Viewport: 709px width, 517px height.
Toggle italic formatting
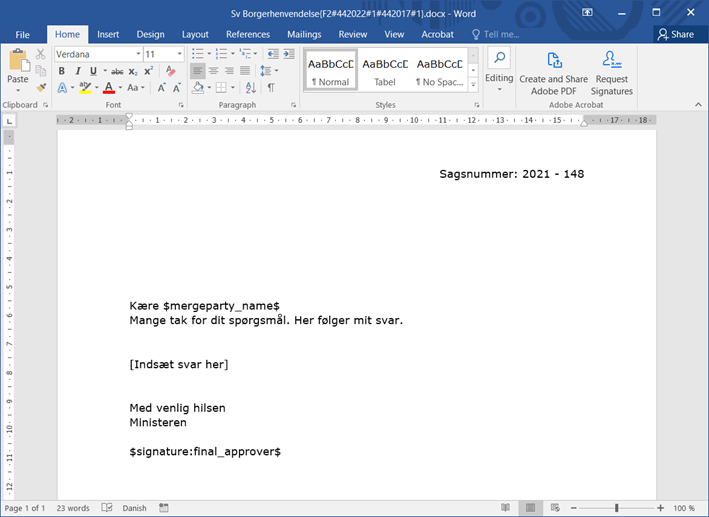76,71
